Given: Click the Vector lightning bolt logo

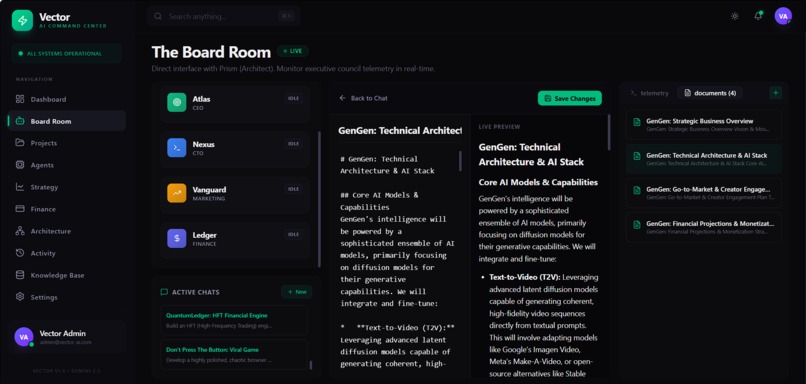Looking at the screenshot, I should (x=22, y=21).
